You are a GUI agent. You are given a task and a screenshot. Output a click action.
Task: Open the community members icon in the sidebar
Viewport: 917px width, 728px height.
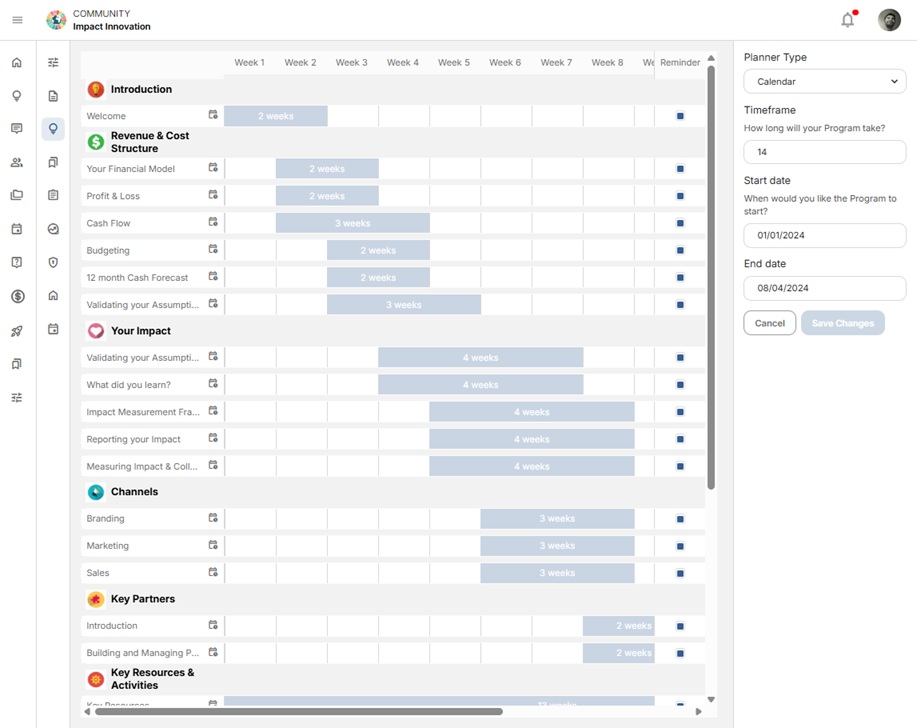pyautogui.click(x=17, y=162)
